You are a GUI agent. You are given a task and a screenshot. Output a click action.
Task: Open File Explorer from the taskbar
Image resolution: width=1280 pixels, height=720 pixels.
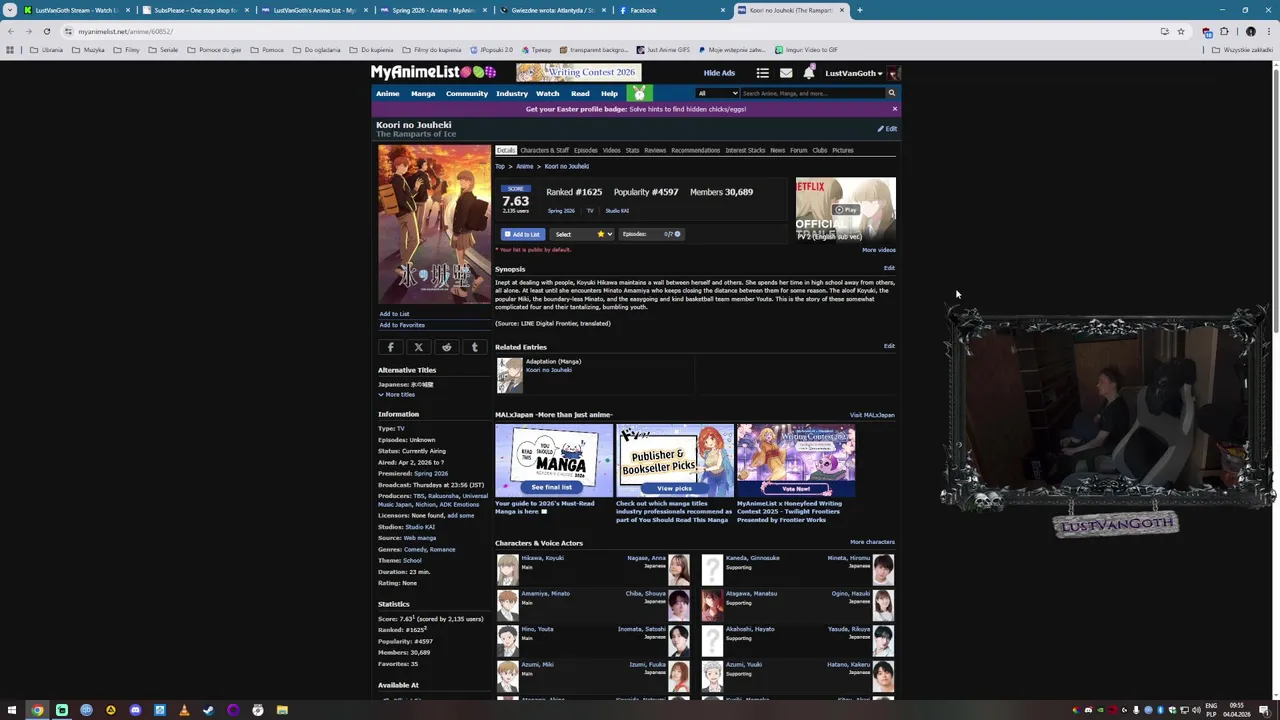tap(282, 710)
